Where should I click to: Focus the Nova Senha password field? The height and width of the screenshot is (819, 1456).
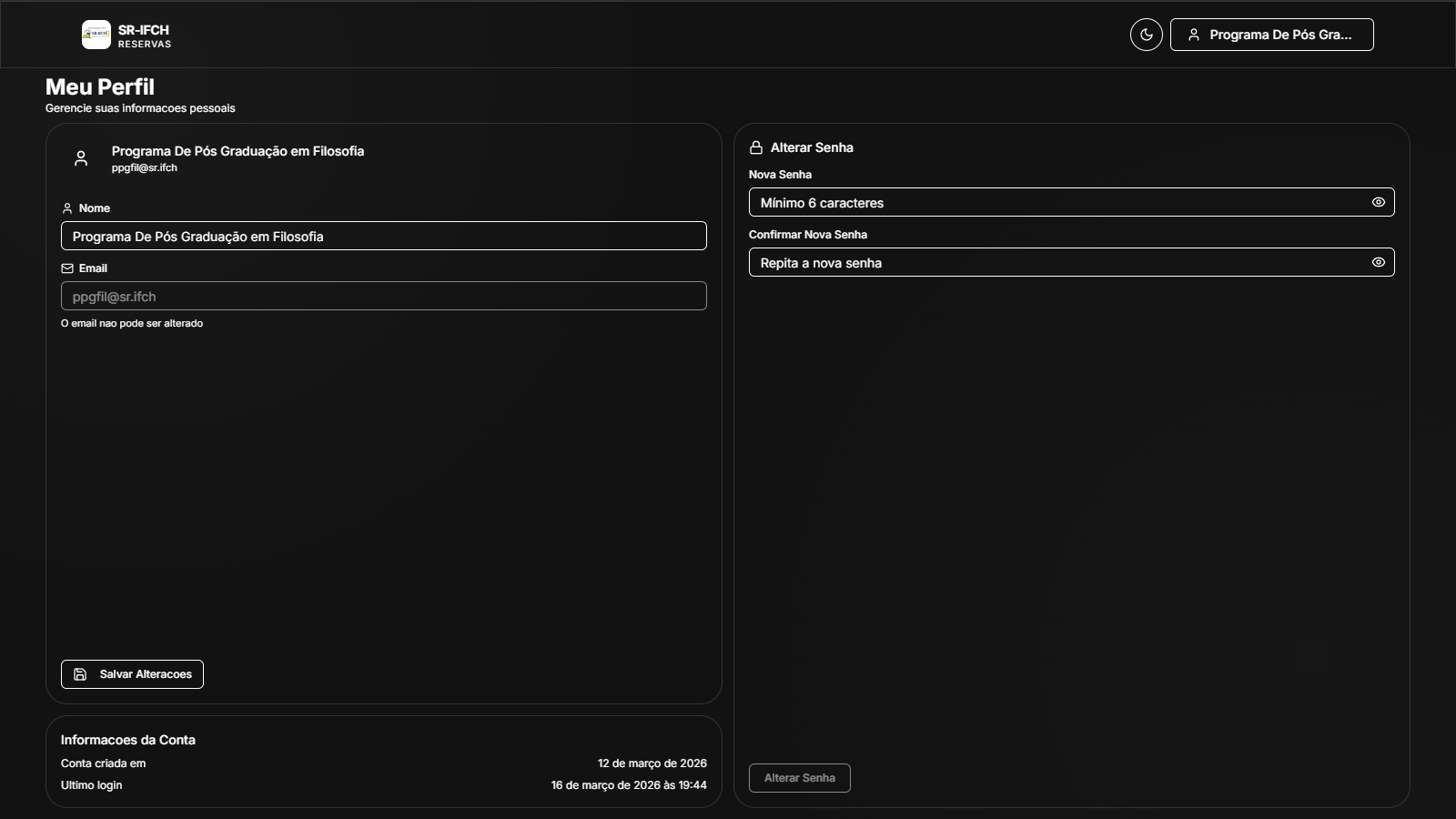[1056, 202]
